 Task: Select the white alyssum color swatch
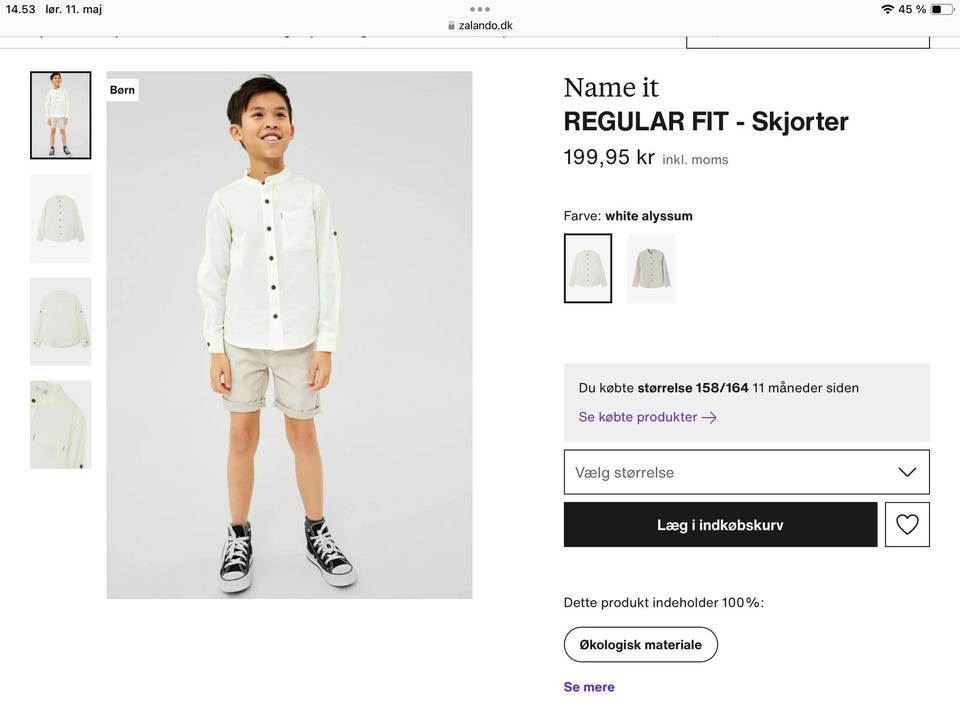[588, 268]
